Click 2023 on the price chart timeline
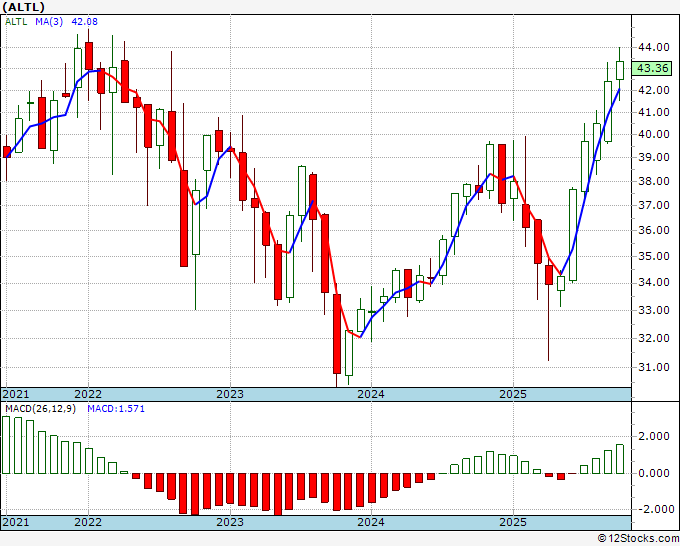 (230, 394)
